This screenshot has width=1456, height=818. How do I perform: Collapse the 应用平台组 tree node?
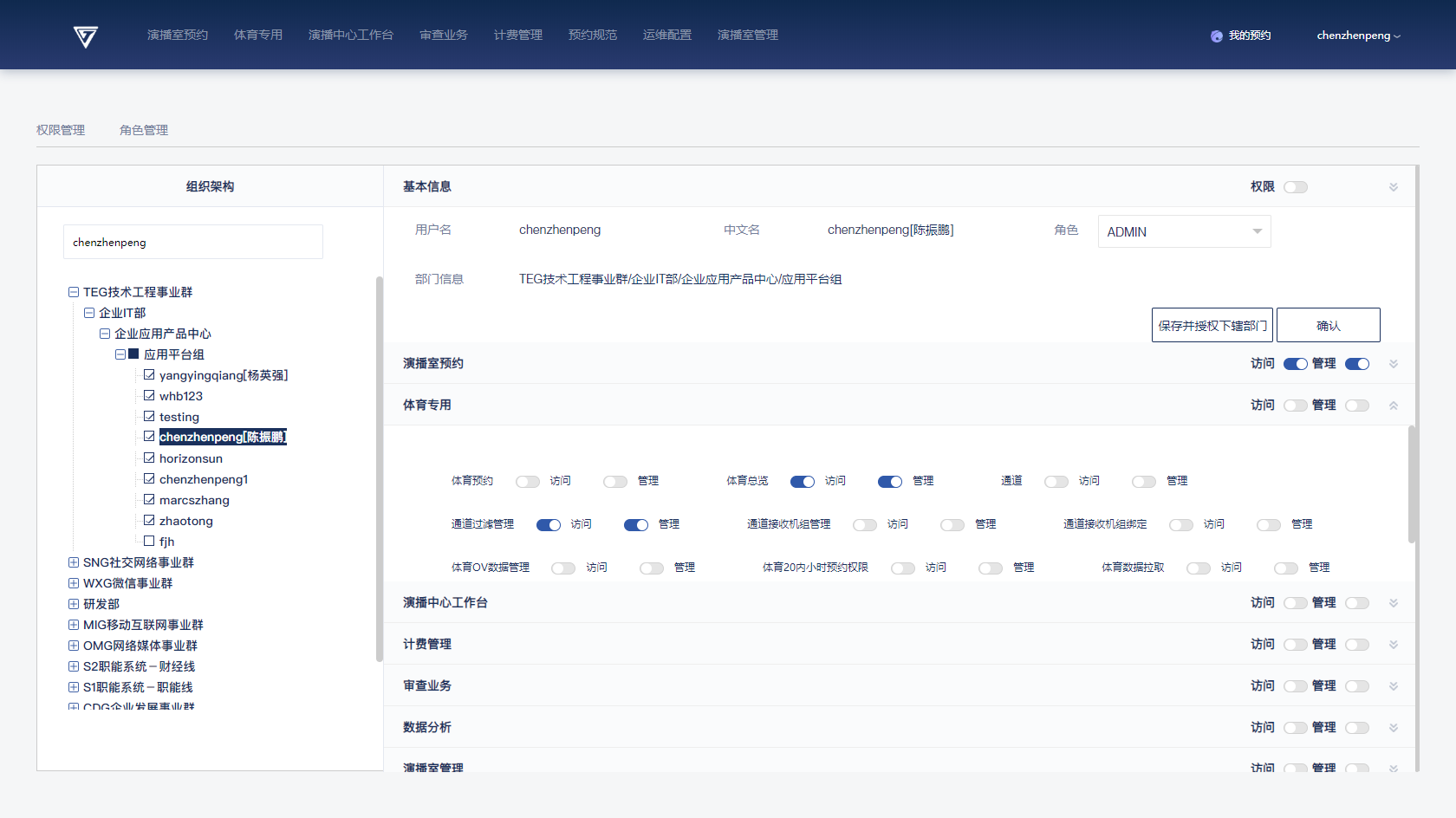120,354
